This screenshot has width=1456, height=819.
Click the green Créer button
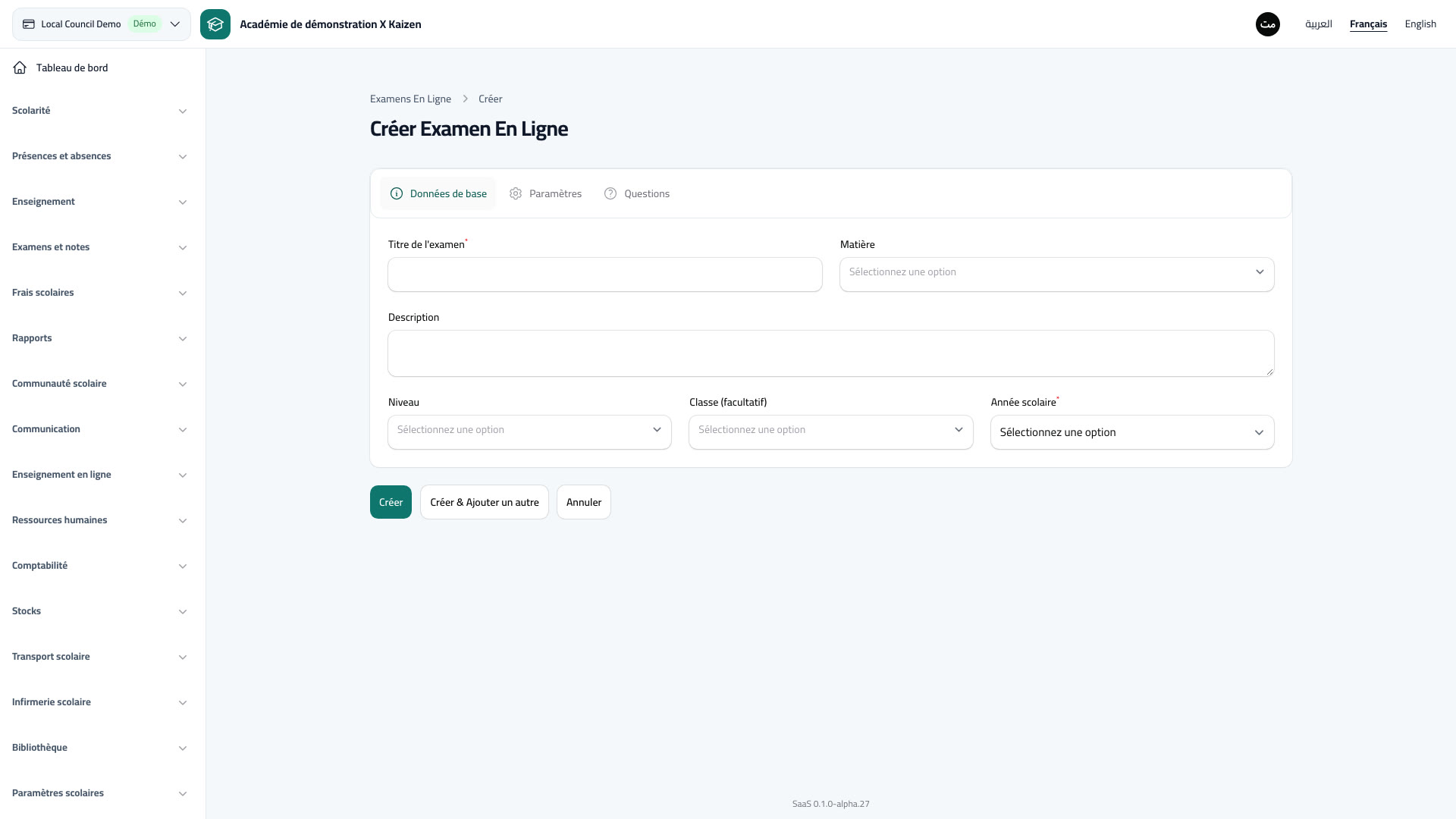[x=391, y=502]
